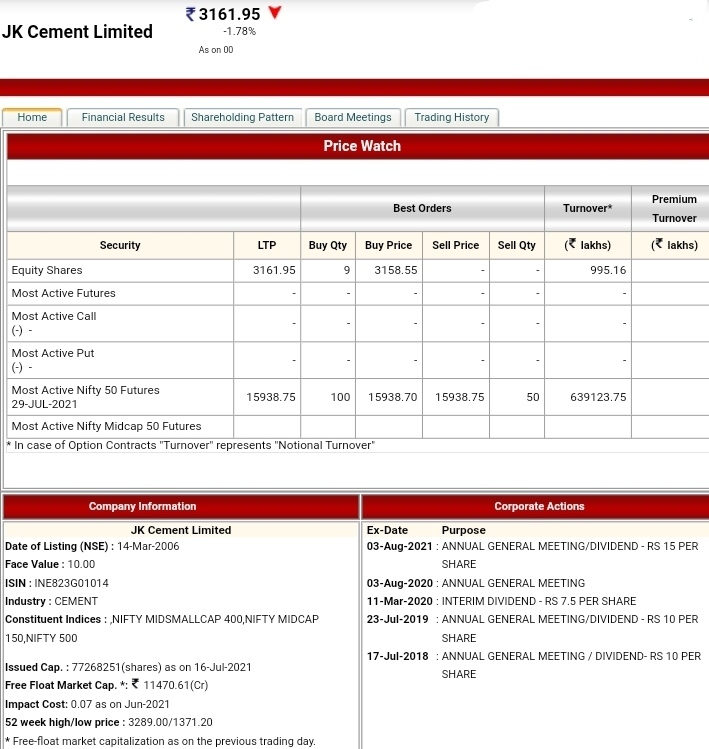The height and width of the screenshot is (749, 709).
Task: Select ISIN code INE823G01014
Action: (71, 583)
